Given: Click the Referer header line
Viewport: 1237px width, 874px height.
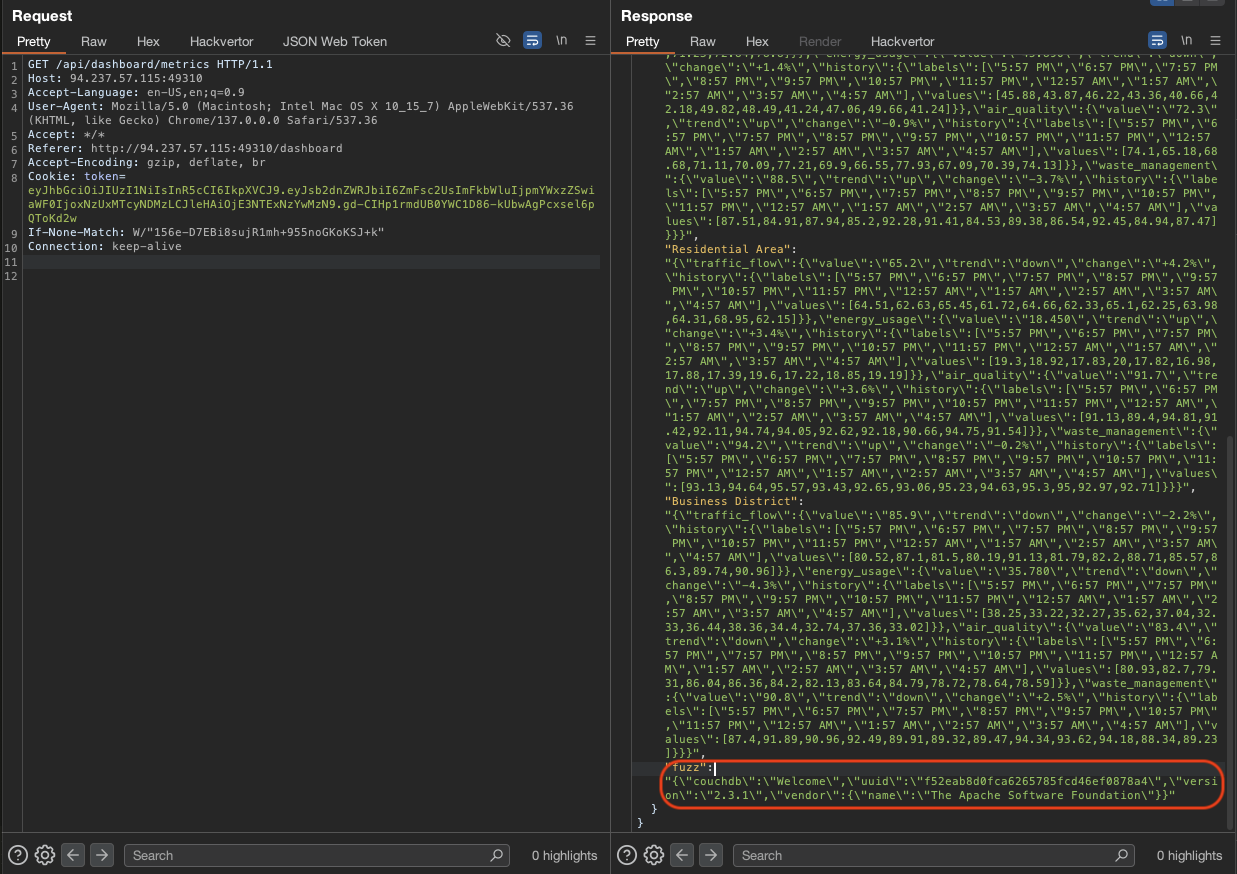Looking at the screenshot, I should [185, 148].
